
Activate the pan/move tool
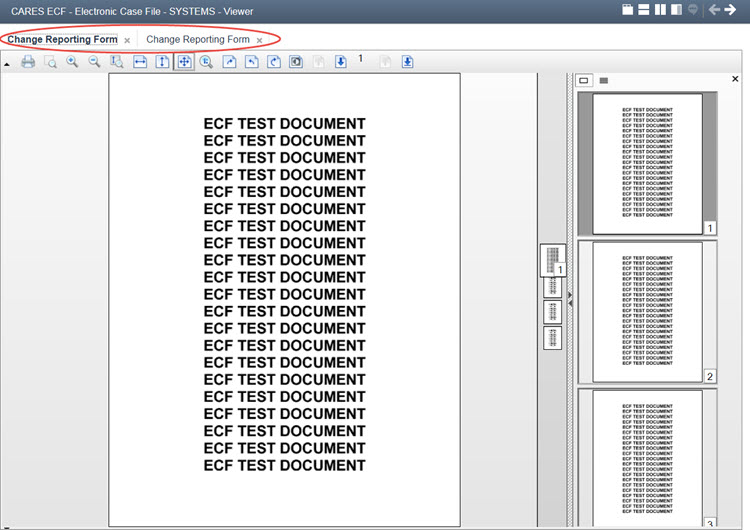point(184,62)
